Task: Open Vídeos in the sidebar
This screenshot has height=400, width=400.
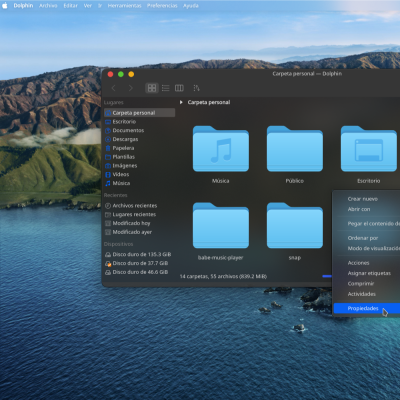Action: (x=121, y=174)
